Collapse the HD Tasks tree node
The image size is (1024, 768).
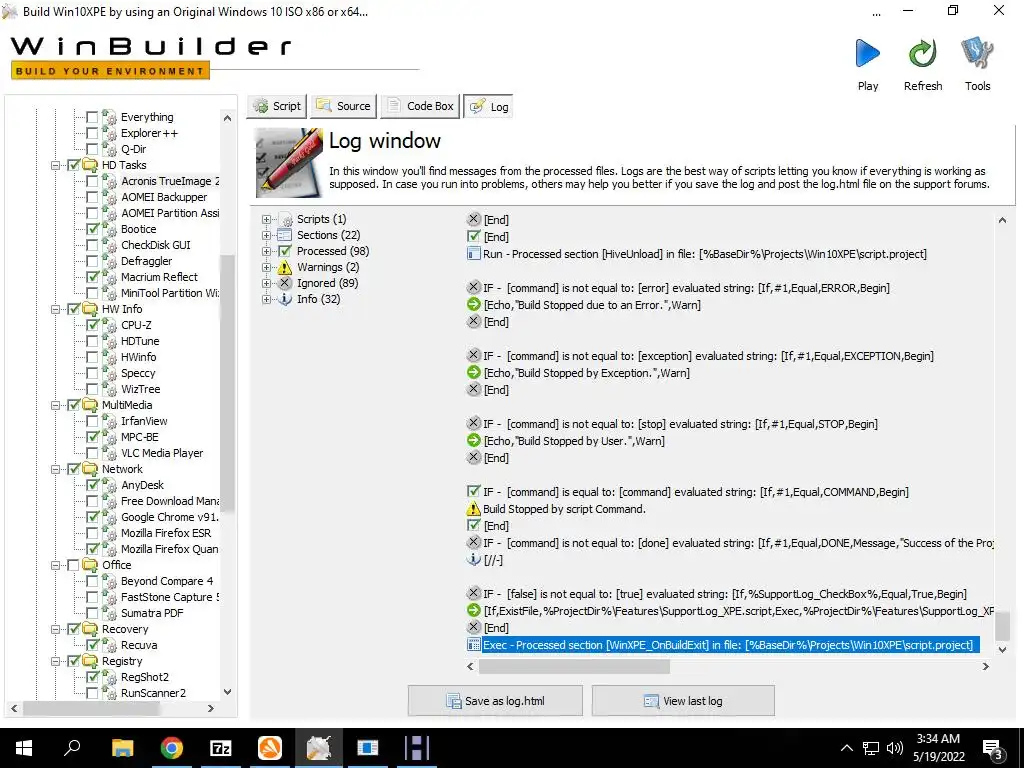pyautogui.click(x=56, y=165)
